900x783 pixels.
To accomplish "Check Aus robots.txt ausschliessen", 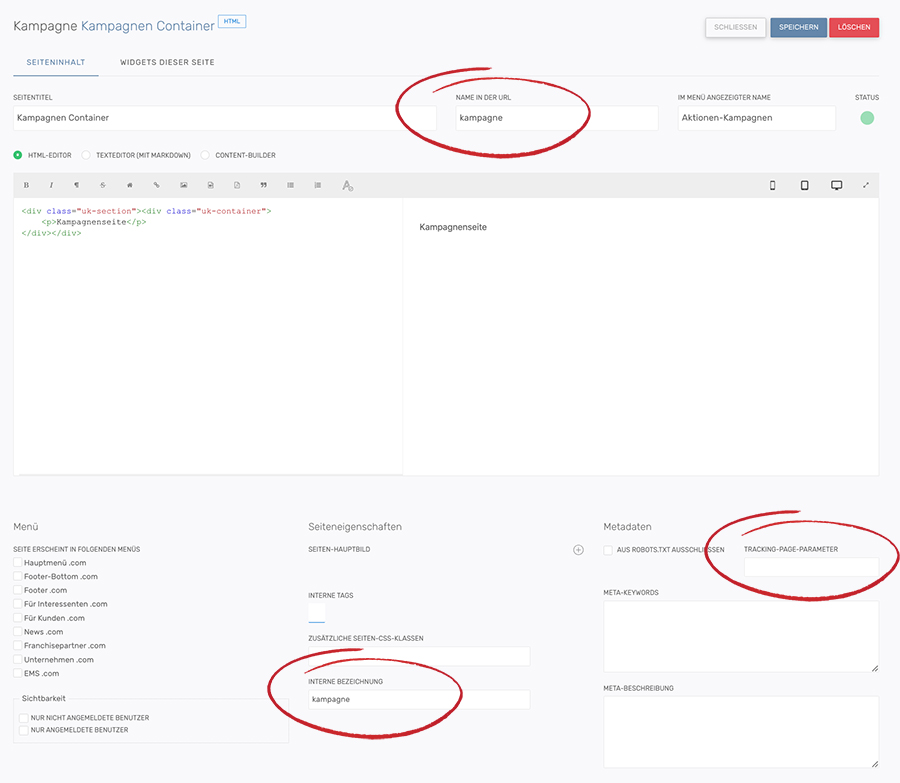I will tap(608, 550).
